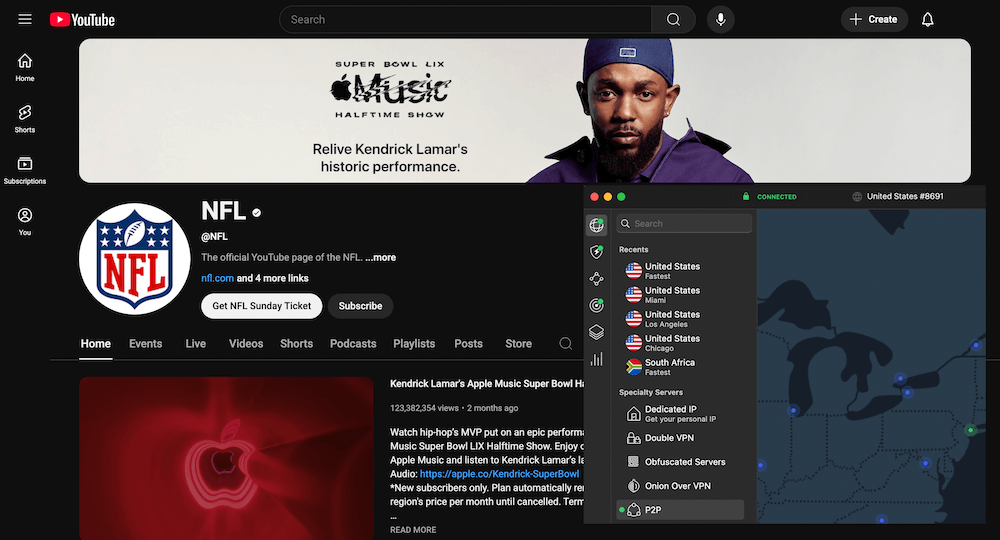
Task: Connect to United States Chicago server
Action: point(680,343)
